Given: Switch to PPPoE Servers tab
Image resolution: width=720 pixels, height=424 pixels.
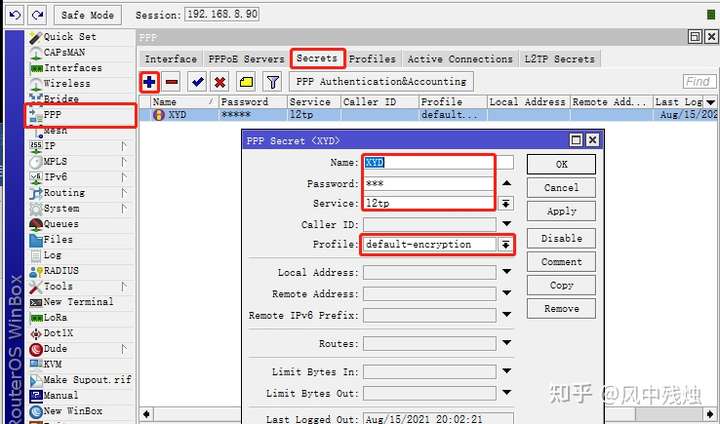Looking at the screenshot, I should point(246,59).
